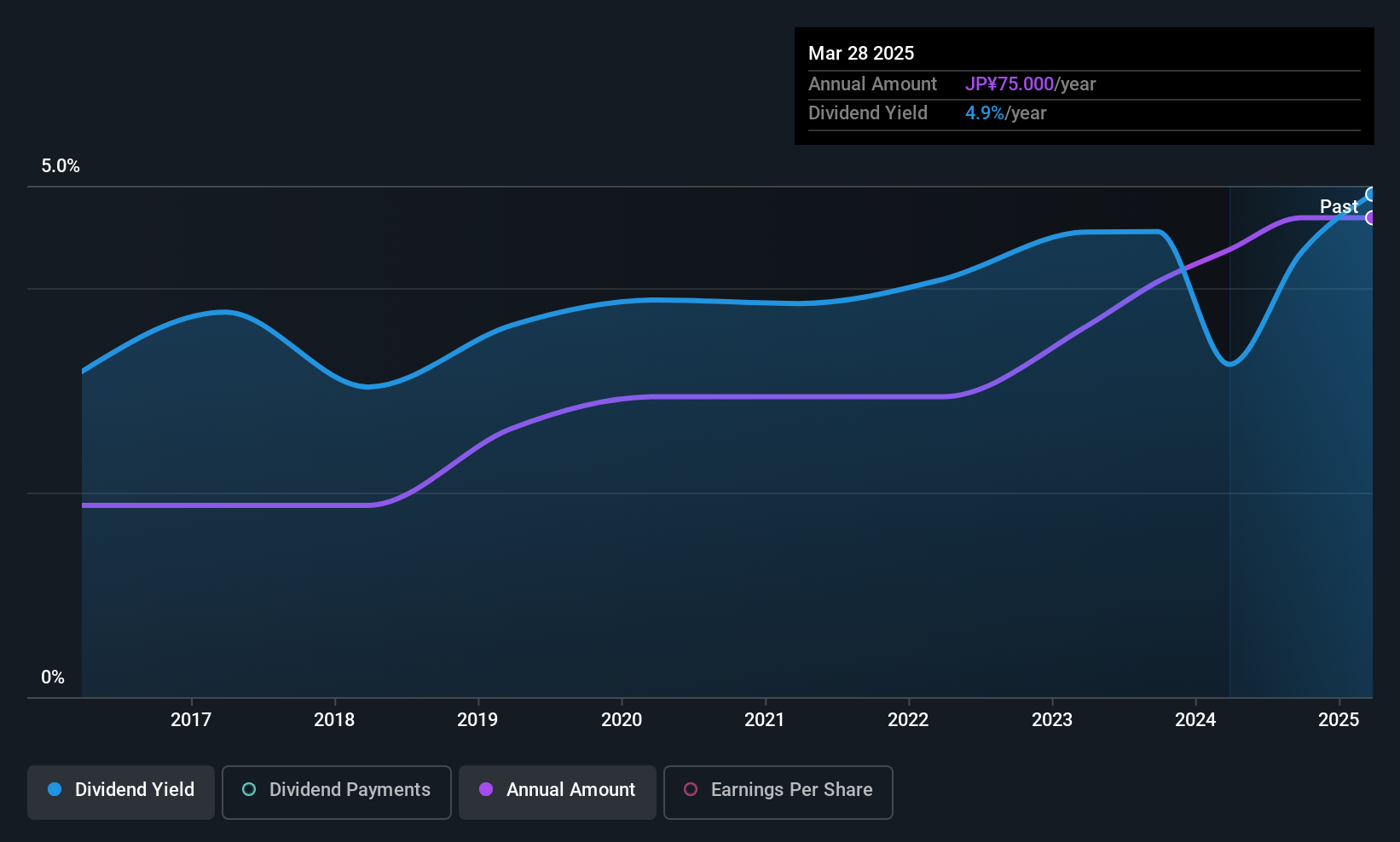
Task: Toggle the Annual Amount legend button
Action: point(558,792)
